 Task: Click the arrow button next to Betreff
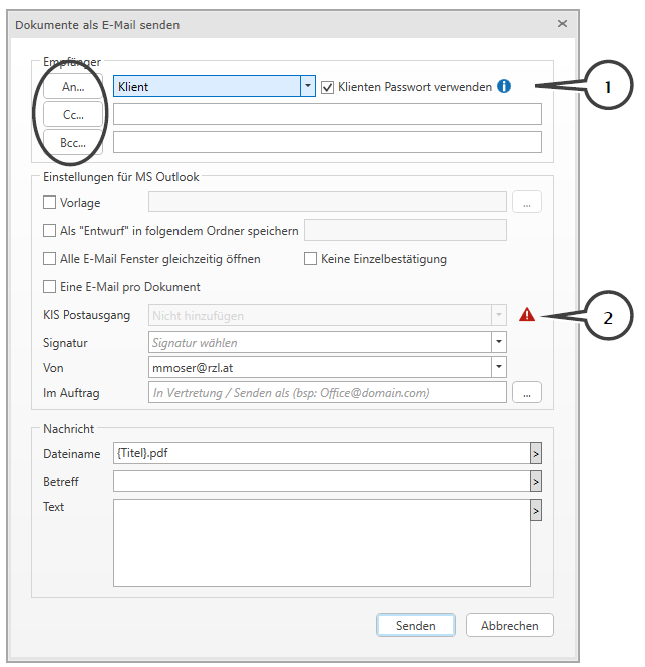pyautogui.click(x=536, y=482)
